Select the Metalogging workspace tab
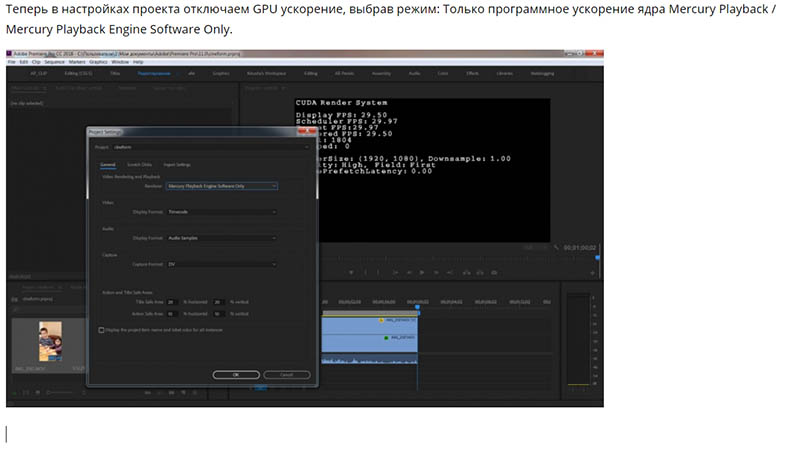Viewport: 800px width, 454px height. tap(542, 73)
